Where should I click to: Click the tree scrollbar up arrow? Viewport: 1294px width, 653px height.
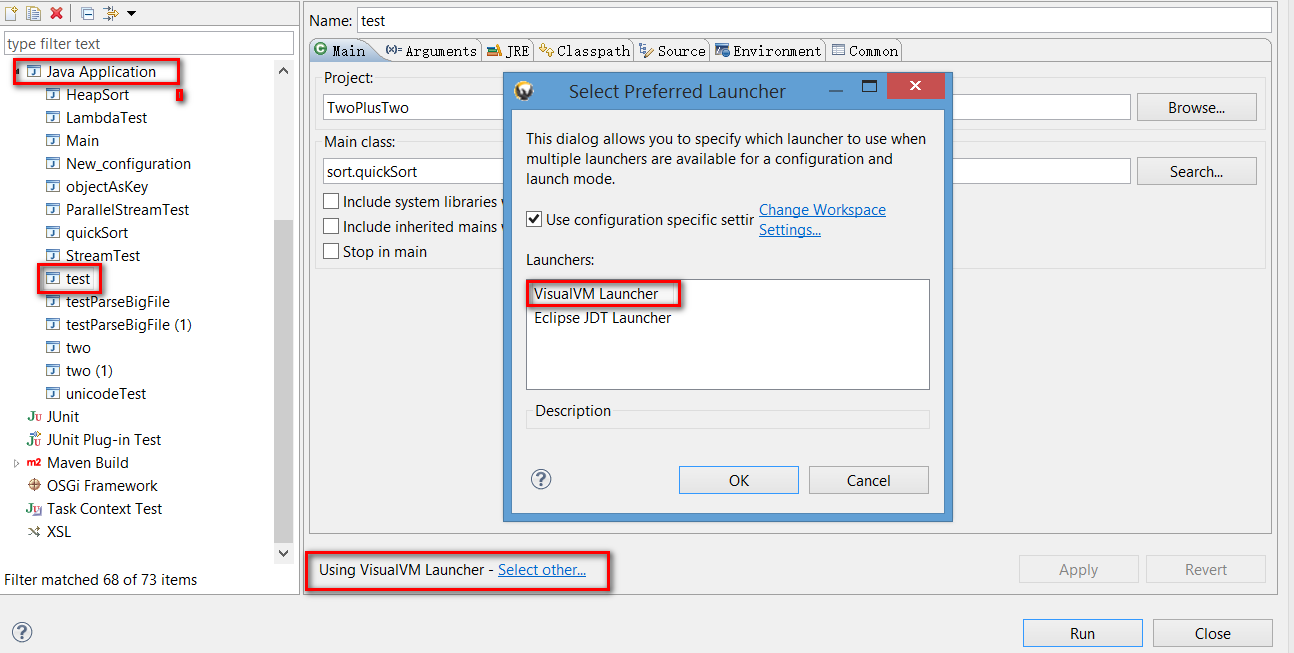click(284, 71)
